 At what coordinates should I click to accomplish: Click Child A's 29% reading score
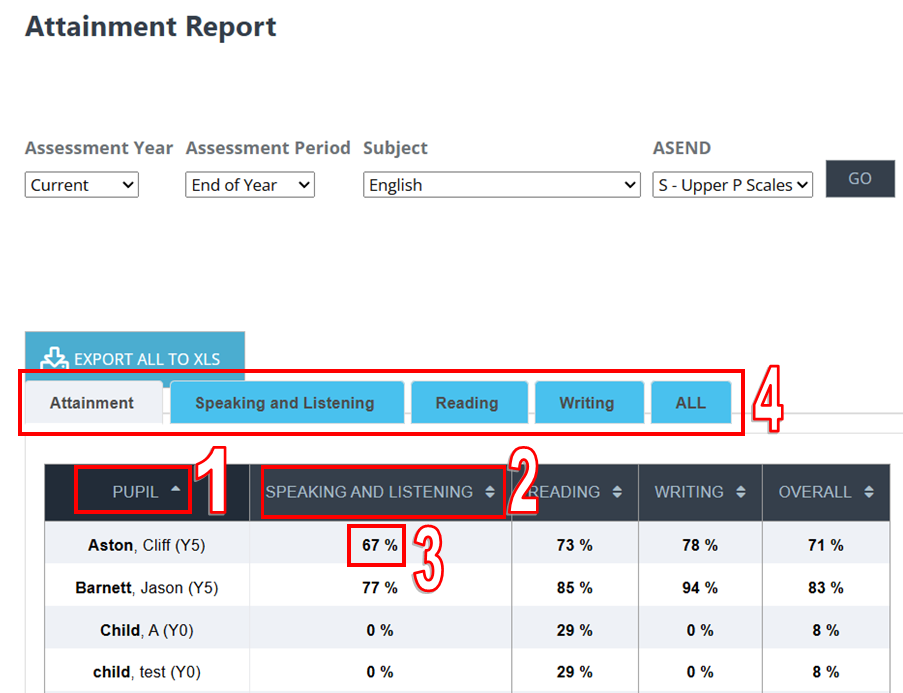[x=575, y=630]
